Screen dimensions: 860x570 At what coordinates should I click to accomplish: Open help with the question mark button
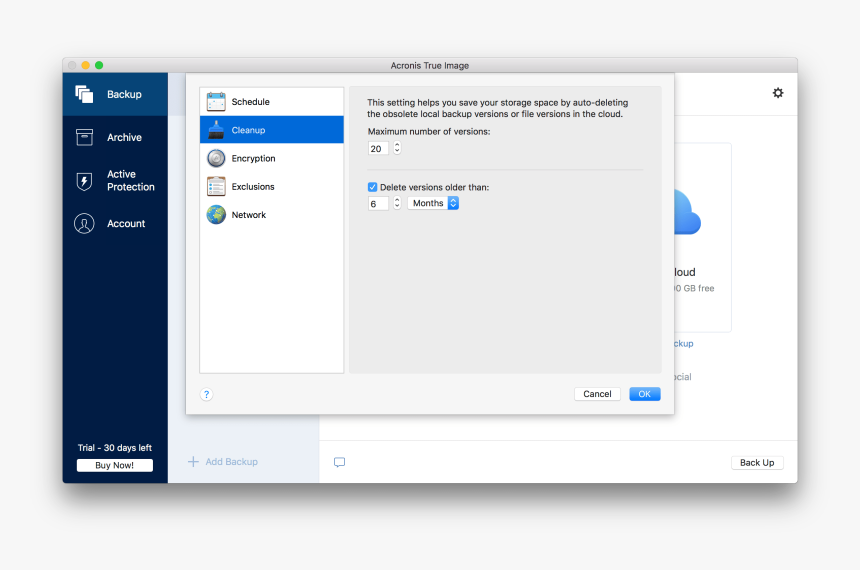(x=206, y=394)
